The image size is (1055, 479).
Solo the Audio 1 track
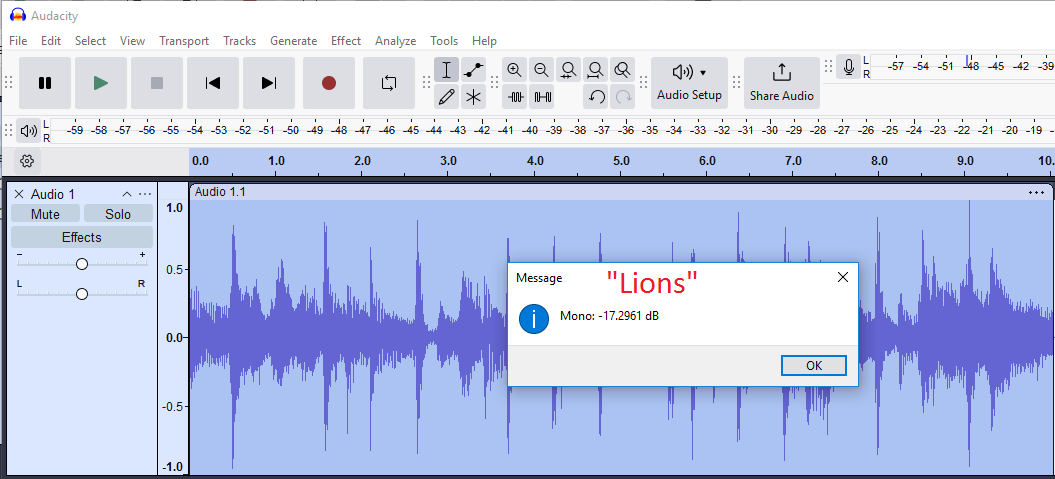118,214
